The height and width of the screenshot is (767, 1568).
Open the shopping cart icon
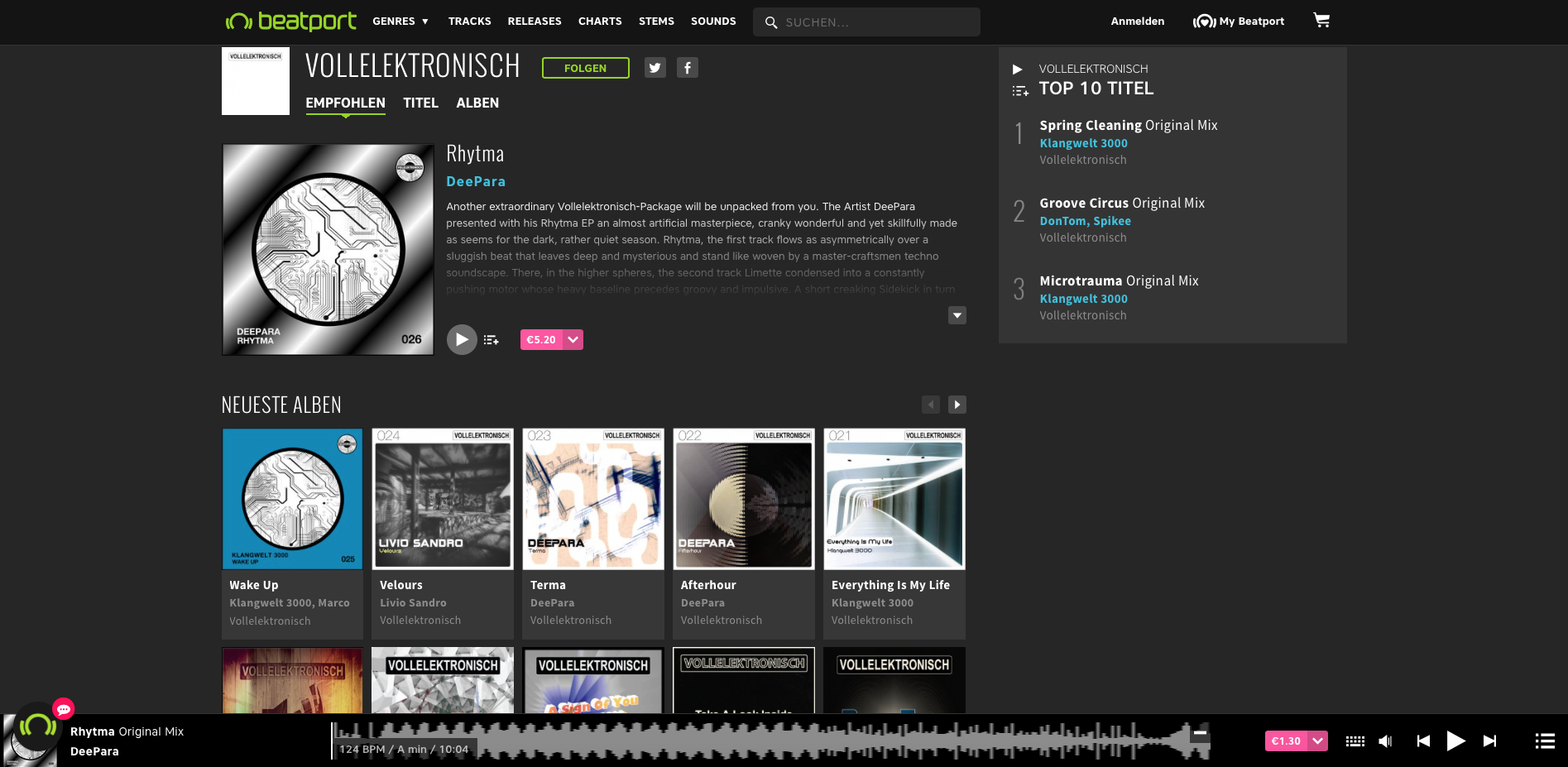point(1321,21)
